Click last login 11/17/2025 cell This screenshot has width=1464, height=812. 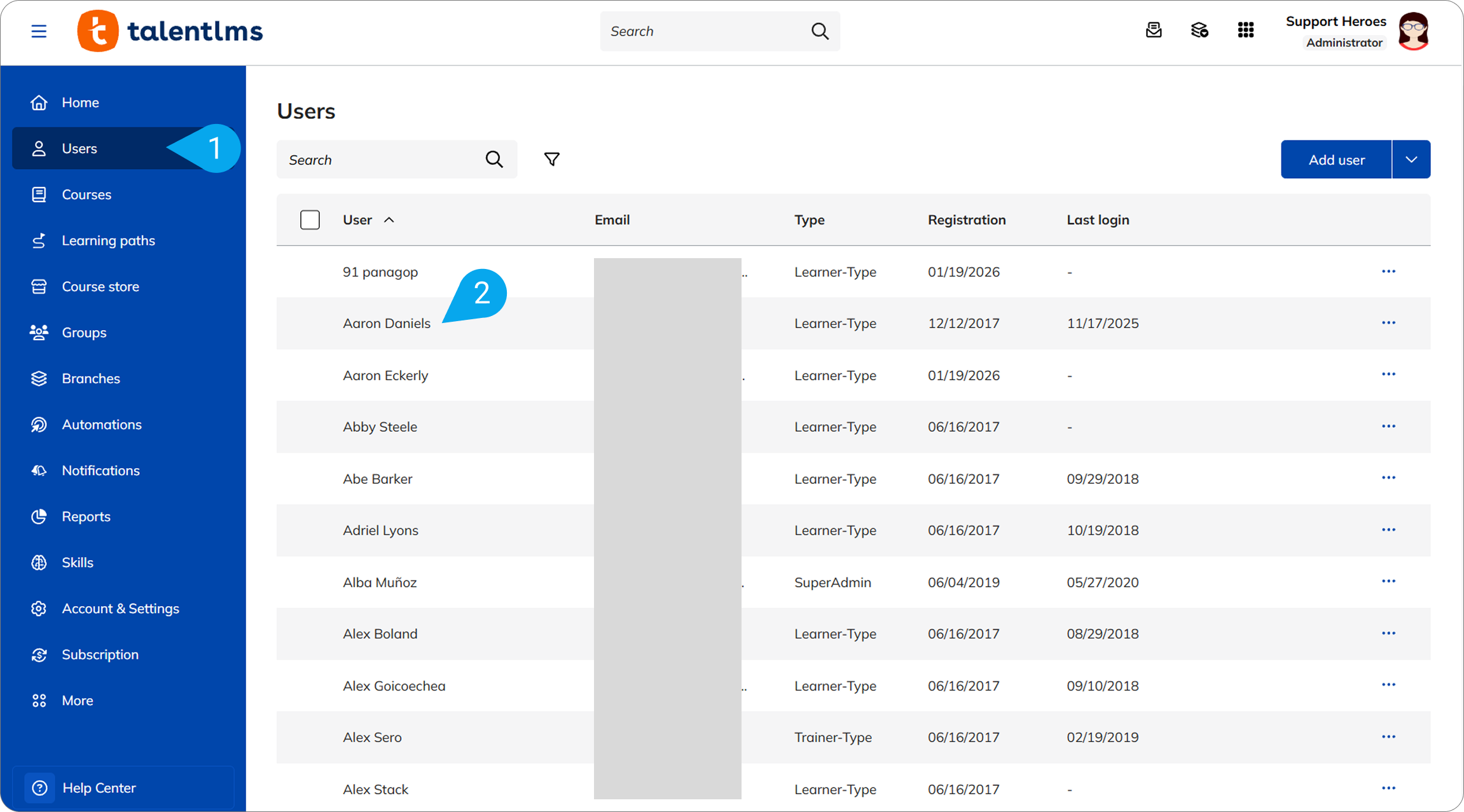pyautogui.click(x=1103, y=323)
